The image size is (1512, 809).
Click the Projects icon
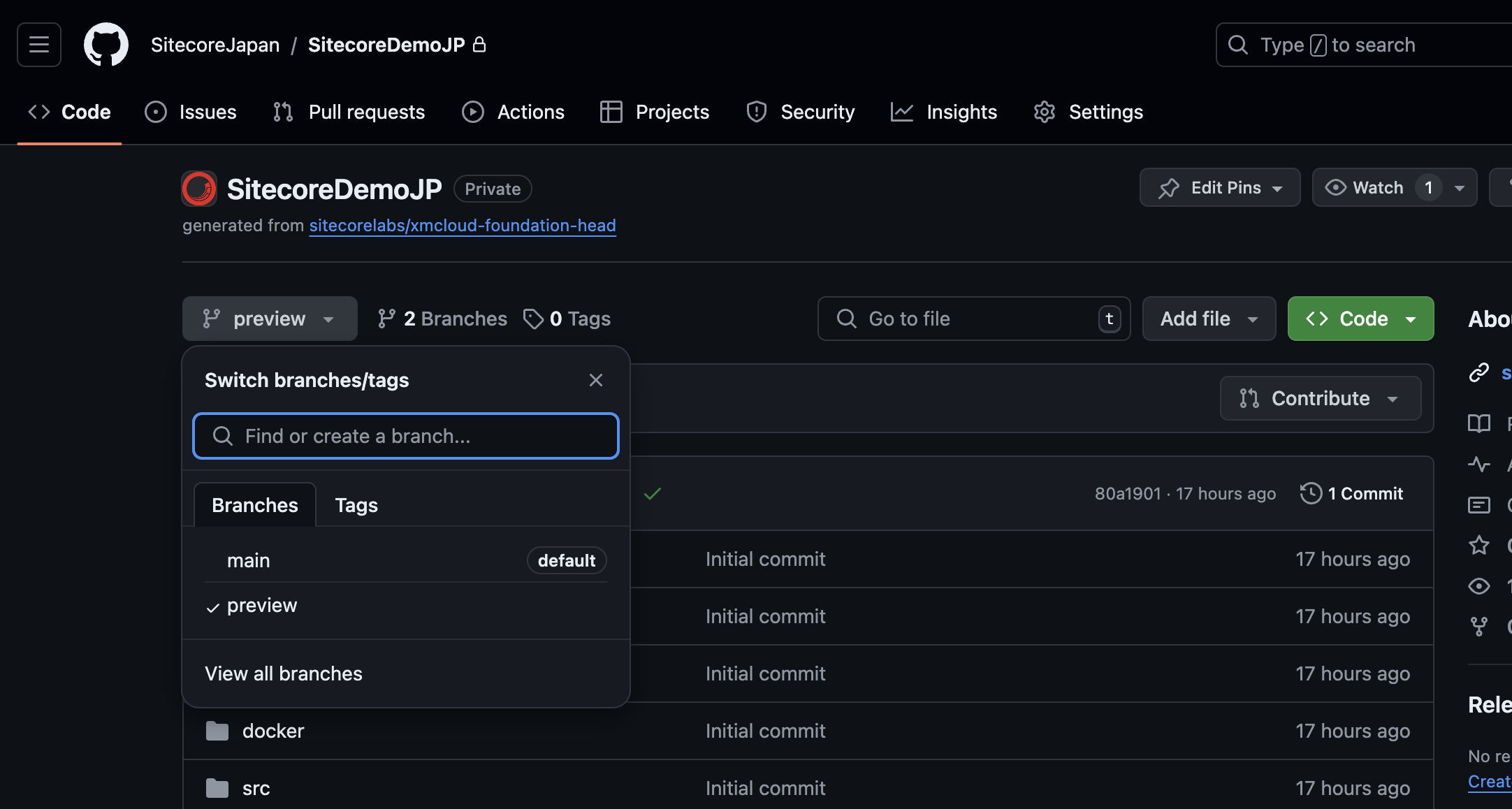coord(611,111)
